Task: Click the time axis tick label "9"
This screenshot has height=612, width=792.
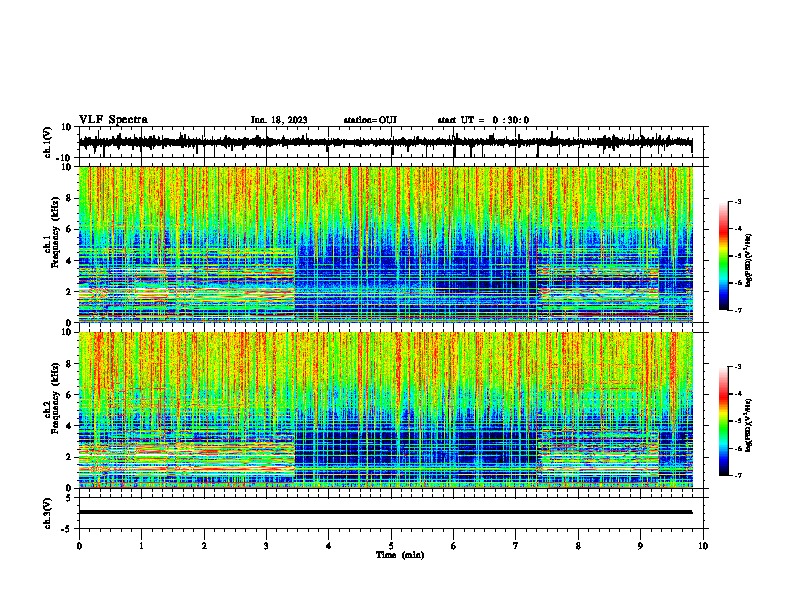Action: 640,545
